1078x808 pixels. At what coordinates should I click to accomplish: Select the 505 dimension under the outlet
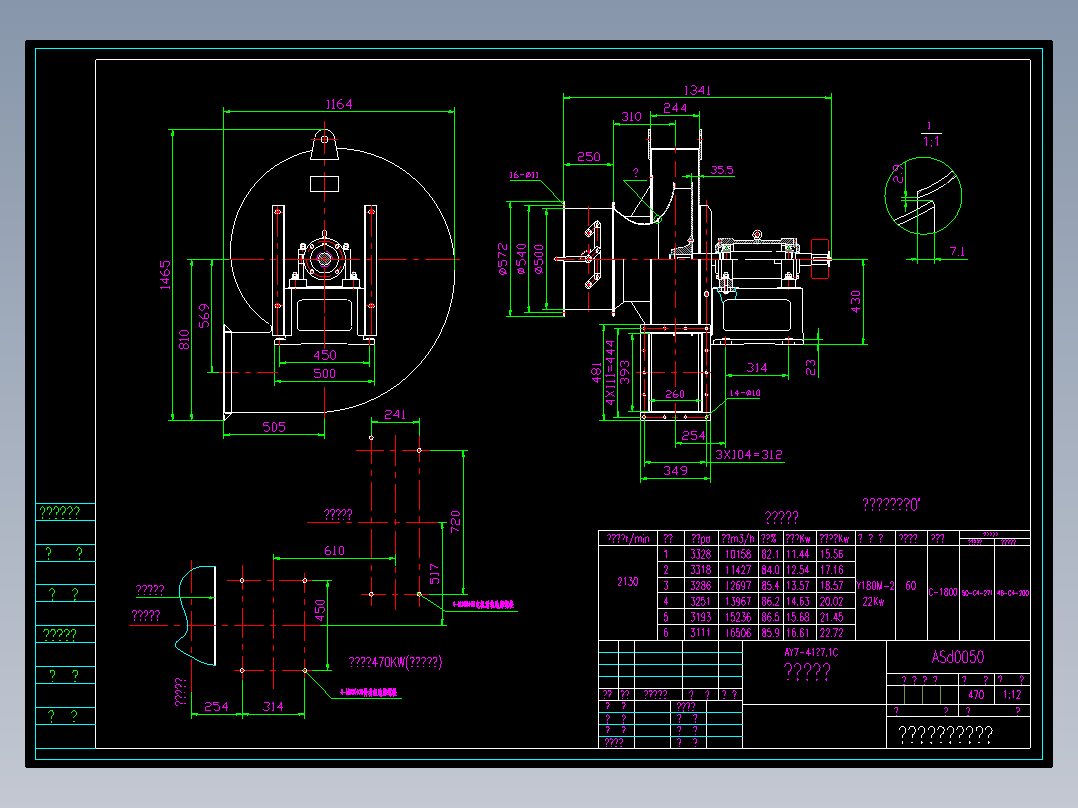[274, 427]
